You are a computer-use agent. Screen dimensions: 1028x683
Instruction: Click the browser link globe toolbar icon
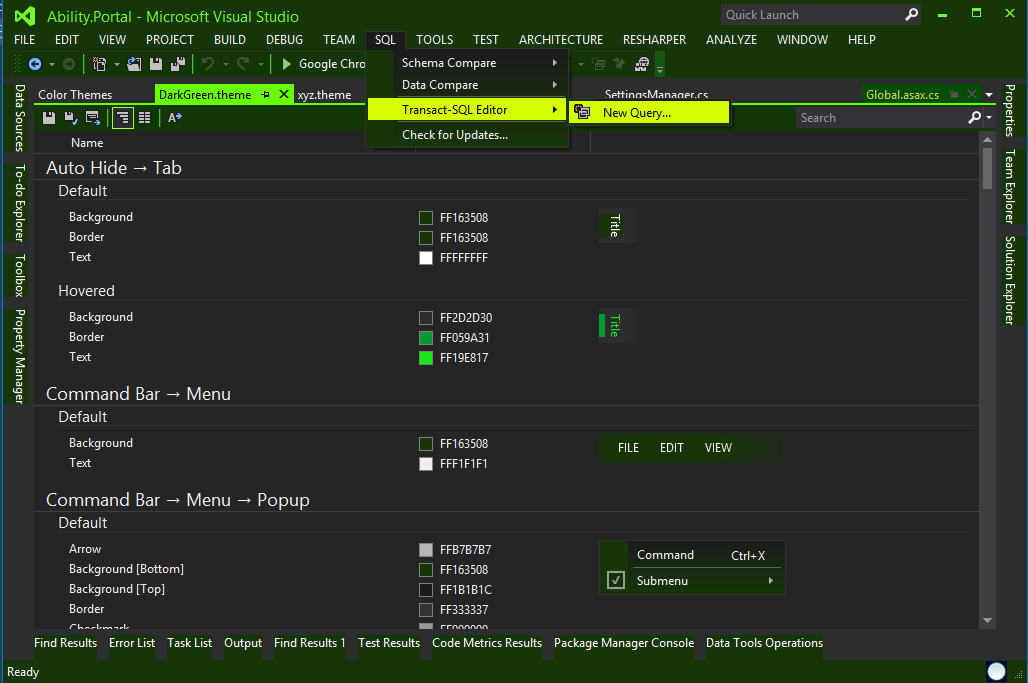[642, 64]
